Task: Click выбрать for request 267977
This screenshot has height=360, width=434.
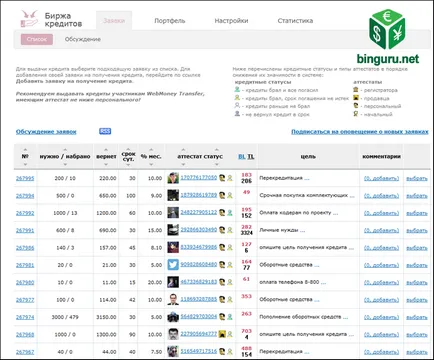Action: pyautogui.click(x=417, y=300)
